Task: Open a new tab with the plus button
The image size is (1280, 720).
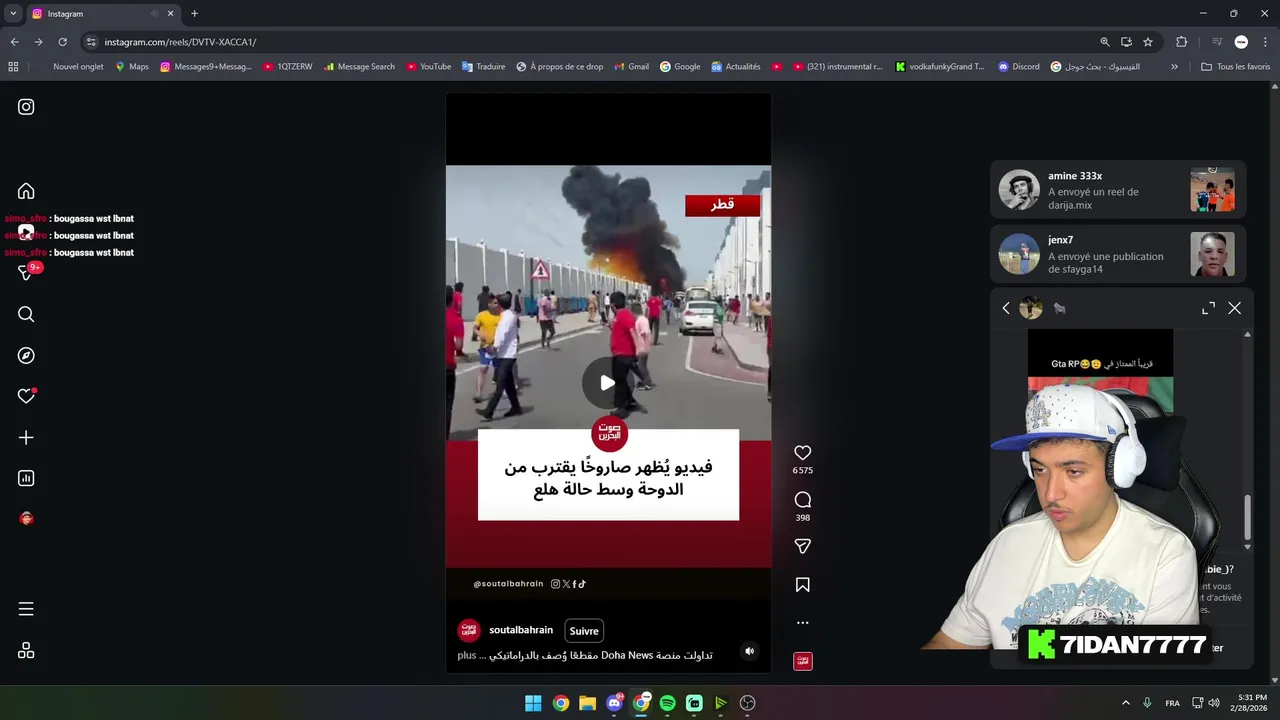Action: coord(194,14)
